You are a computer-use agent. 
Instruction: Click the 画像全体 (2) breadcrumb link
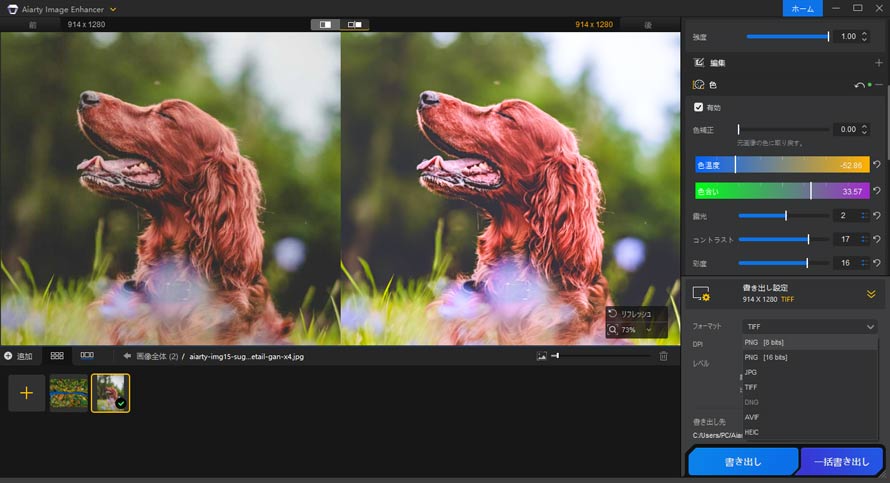click(x=157, y=356)
